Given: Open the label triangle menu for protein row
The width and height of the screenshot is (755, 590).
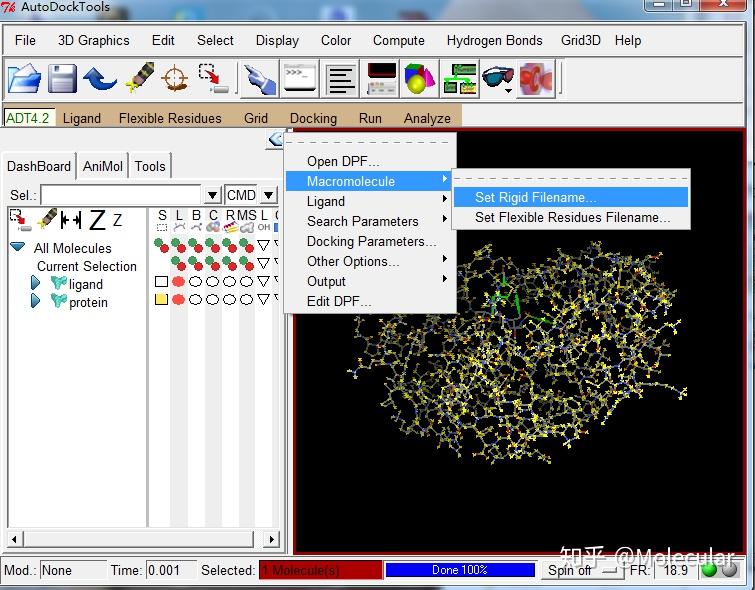Looking at the screenshot, I should (263, 300).
